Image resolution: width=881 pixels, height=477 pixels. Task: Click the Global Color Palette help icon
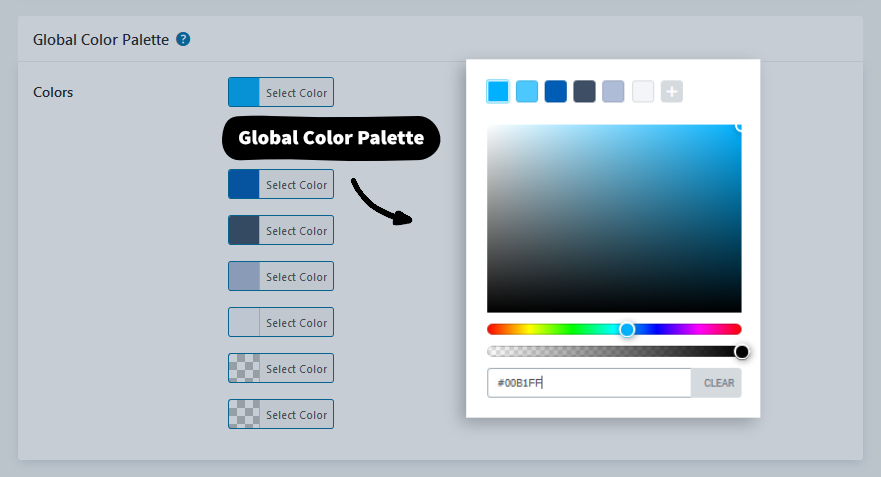(183, 40)
